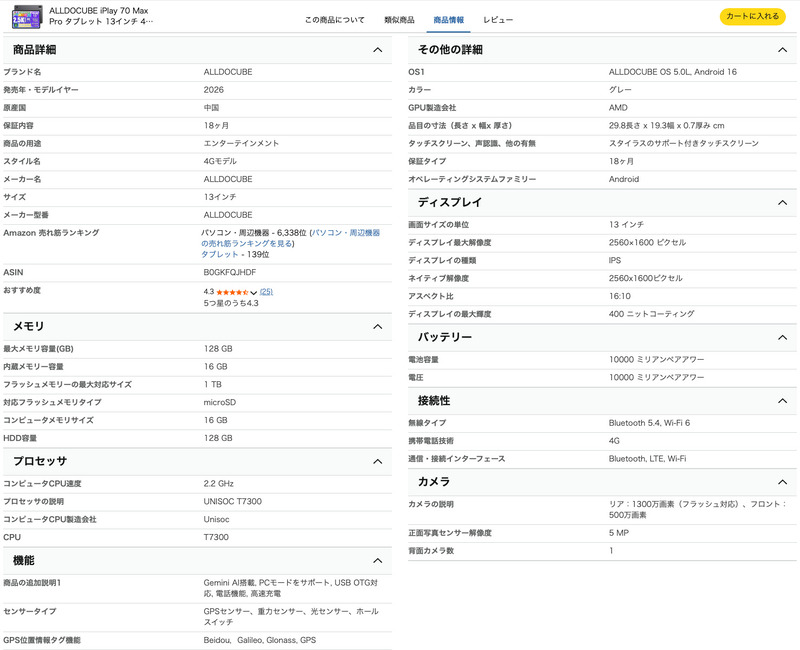Click the ALLDOCUBE iPlay 70 Max title
Screen dimensions: 800x650
101,16
